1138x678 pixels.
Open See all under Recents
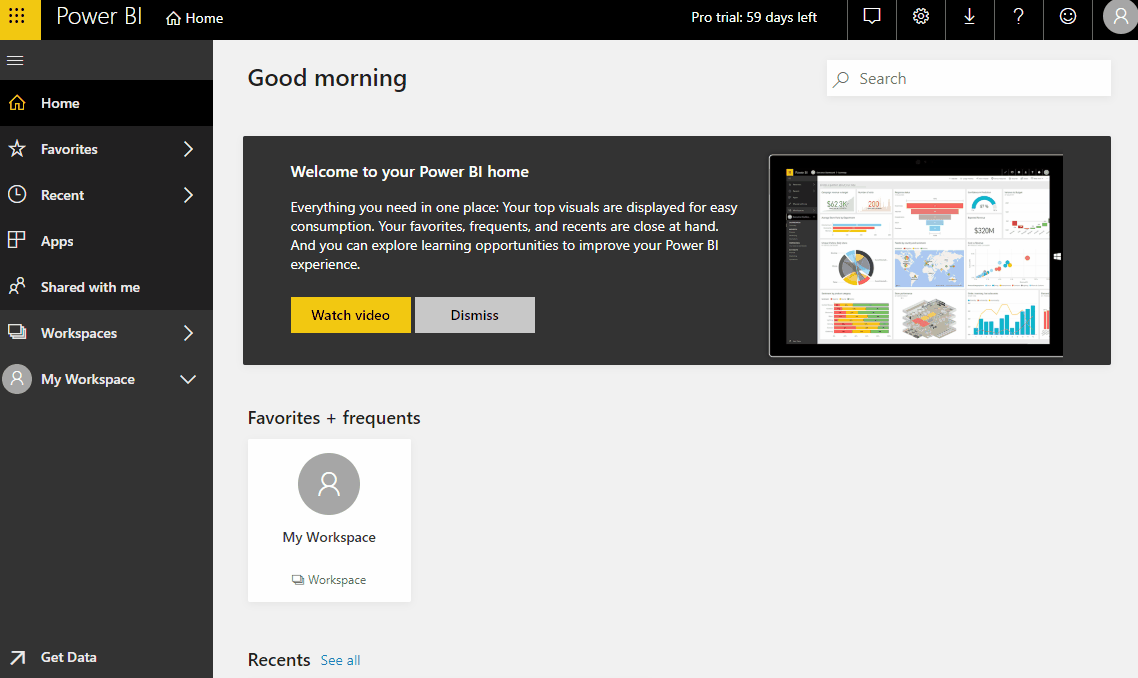pyautogui.click(x=340, y=660)
